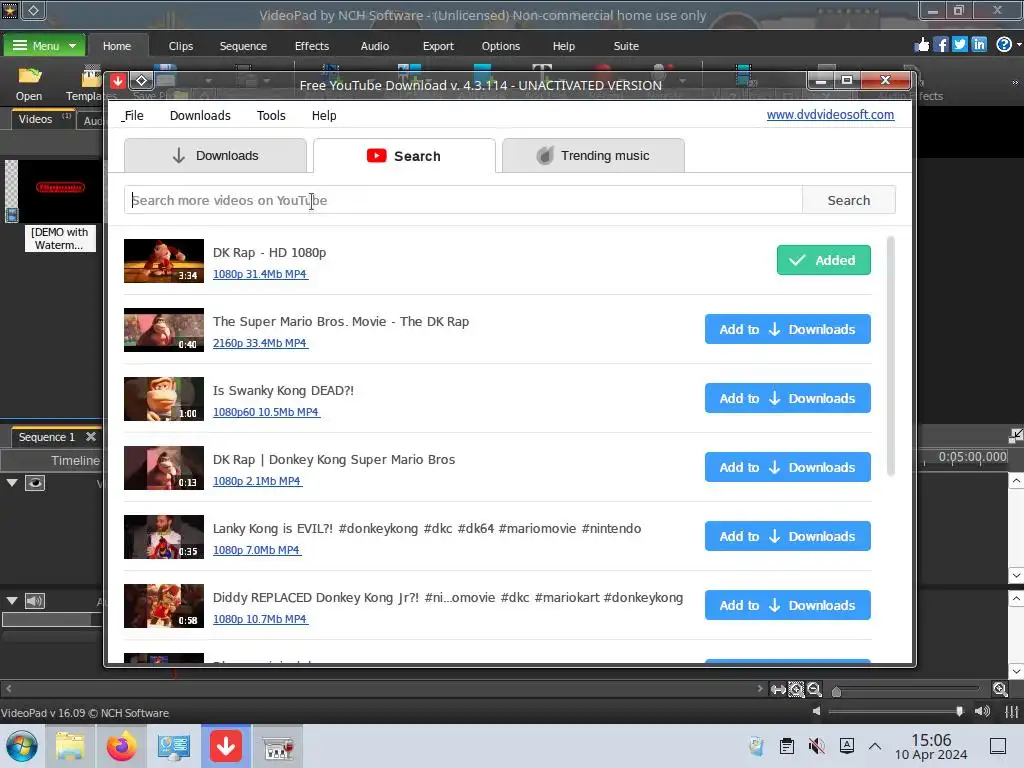The width and height of the screenshot is (1024, 768).
Task: Choose format link 1080p60 10.5Mb MP4
Action: coord(266,412)
